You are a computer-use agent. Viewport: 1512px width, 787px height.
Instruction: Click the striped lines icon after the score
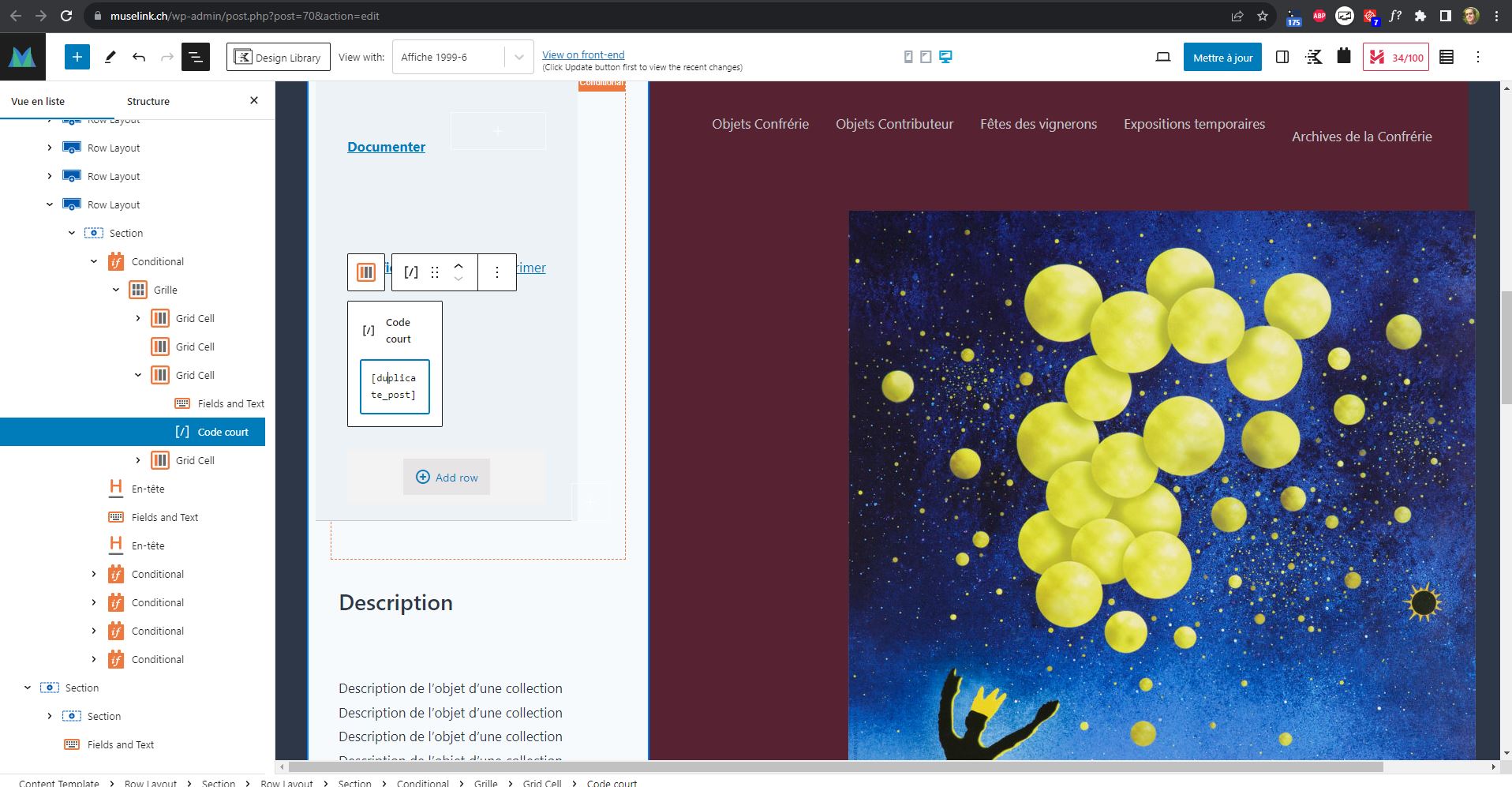(1447, 57)
